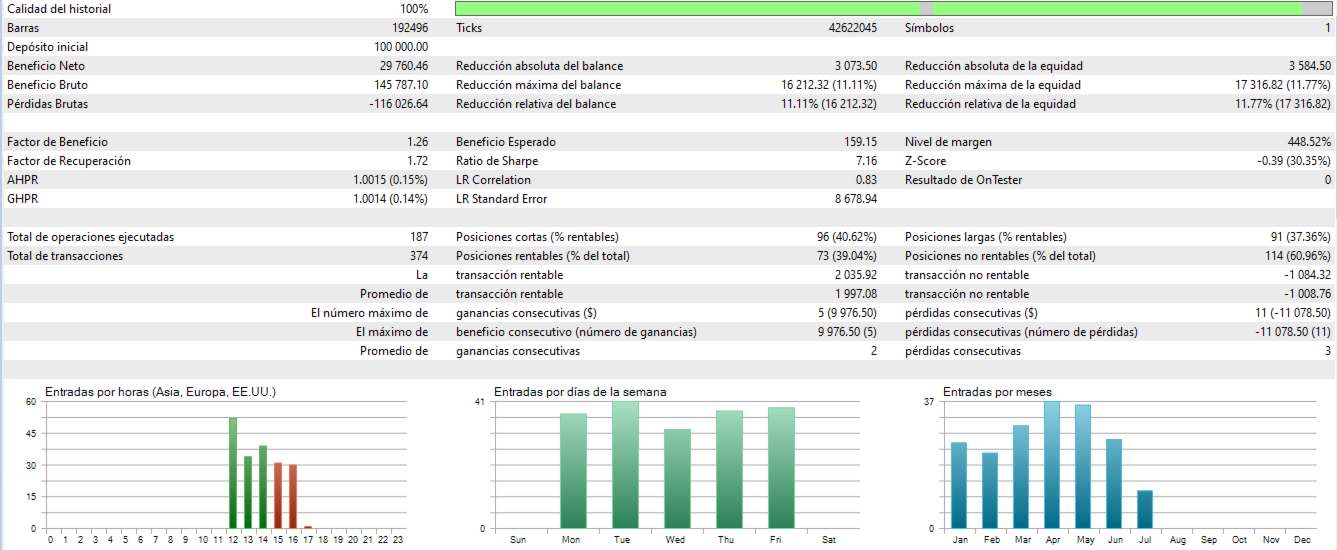Click the largest profit value 2 035.92

856,275
